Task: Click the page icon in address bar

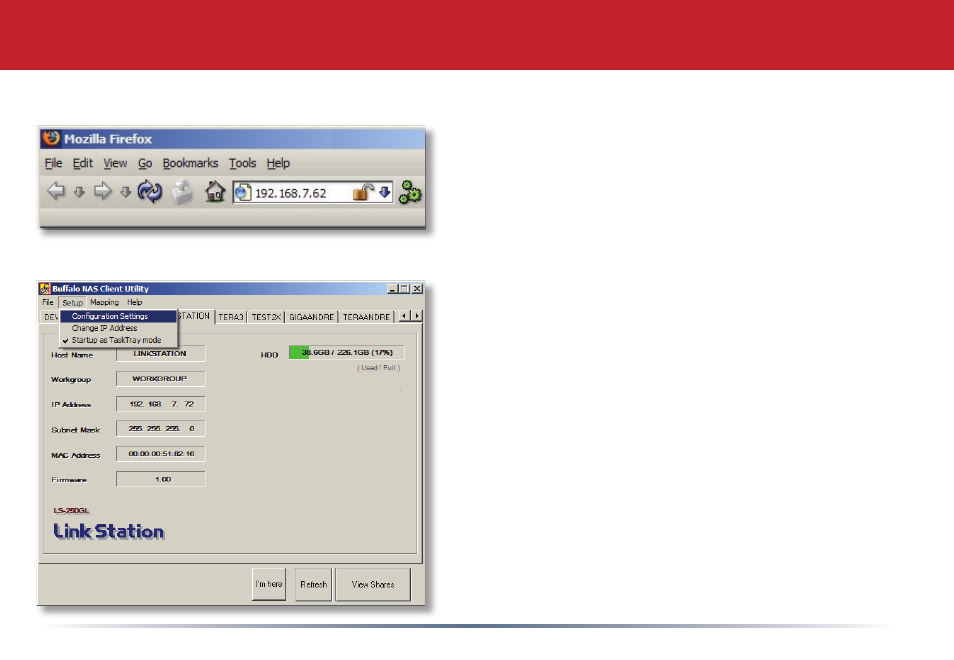Action: tap(243, 193)
